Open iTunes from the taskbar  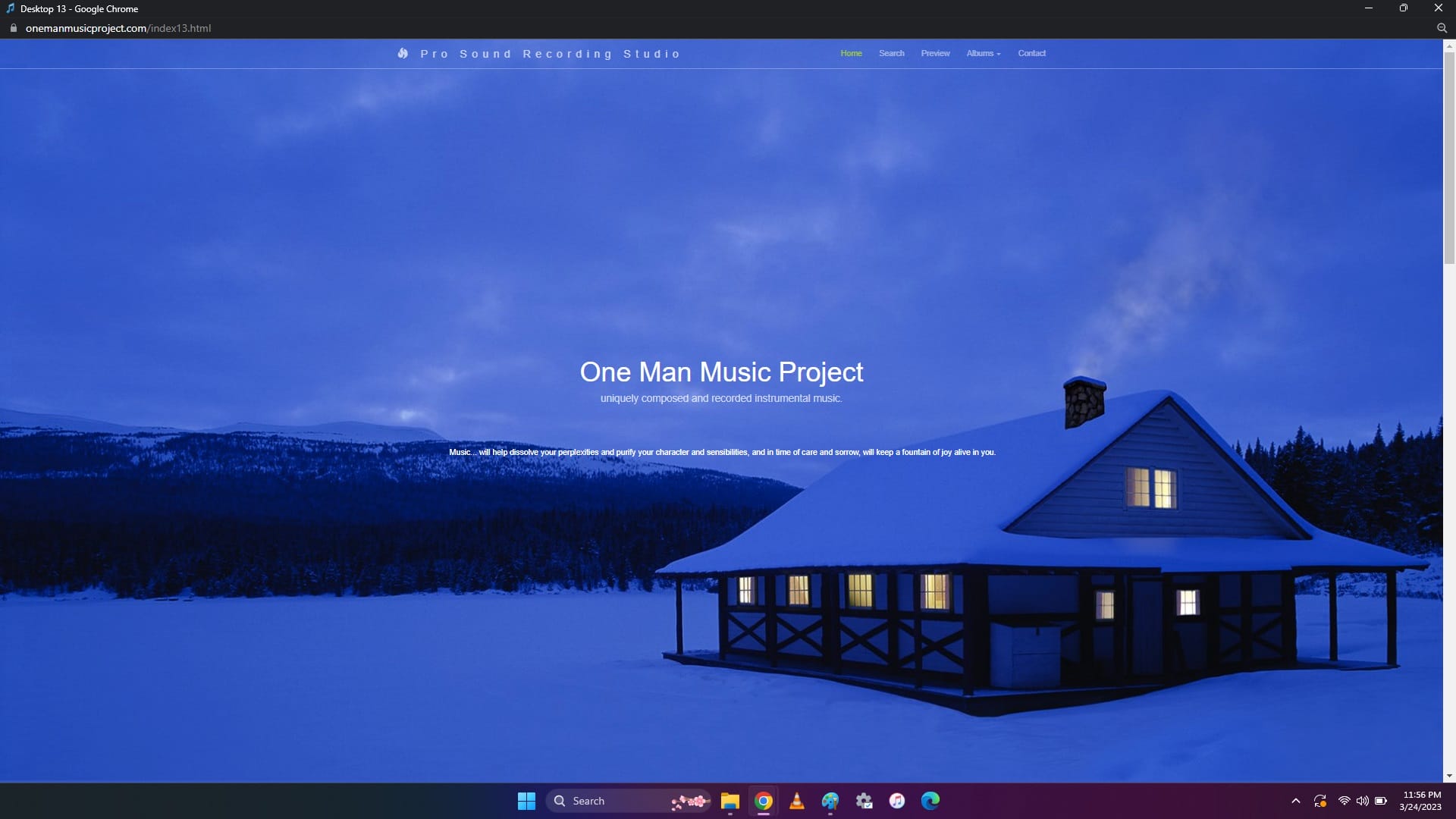click(x=896, y=801)
